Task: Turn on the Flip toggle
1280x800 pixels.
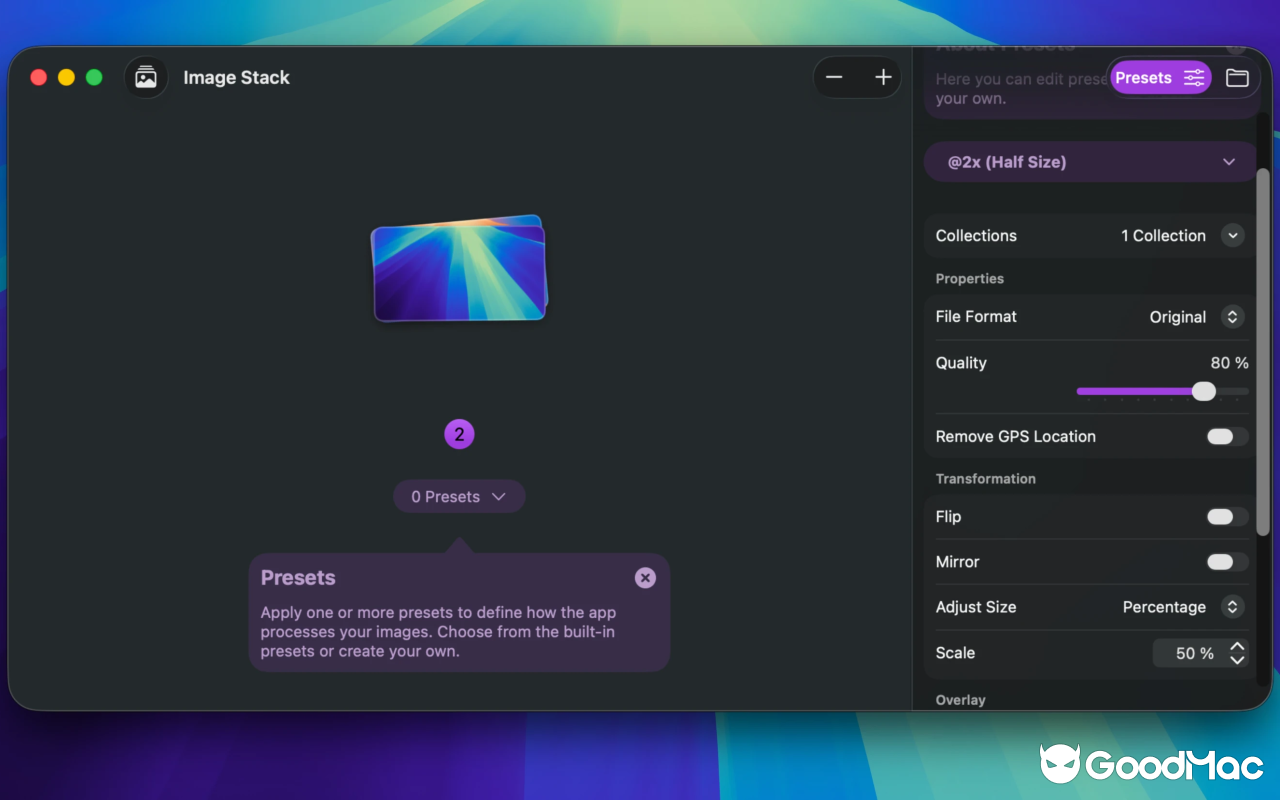Action: click(1227, 516)
